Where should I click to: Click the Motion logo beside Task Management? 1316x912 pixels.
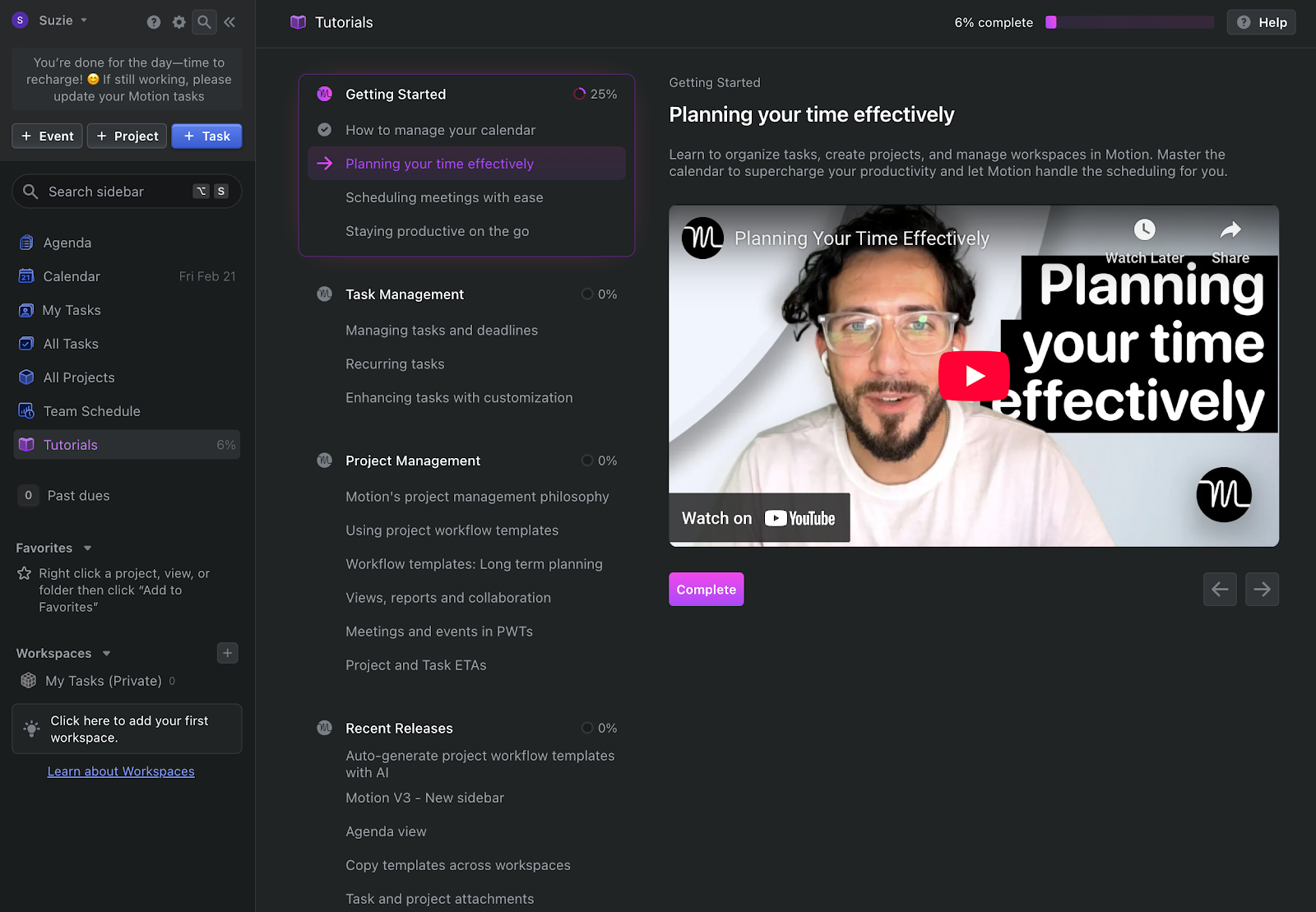point(325,294)
